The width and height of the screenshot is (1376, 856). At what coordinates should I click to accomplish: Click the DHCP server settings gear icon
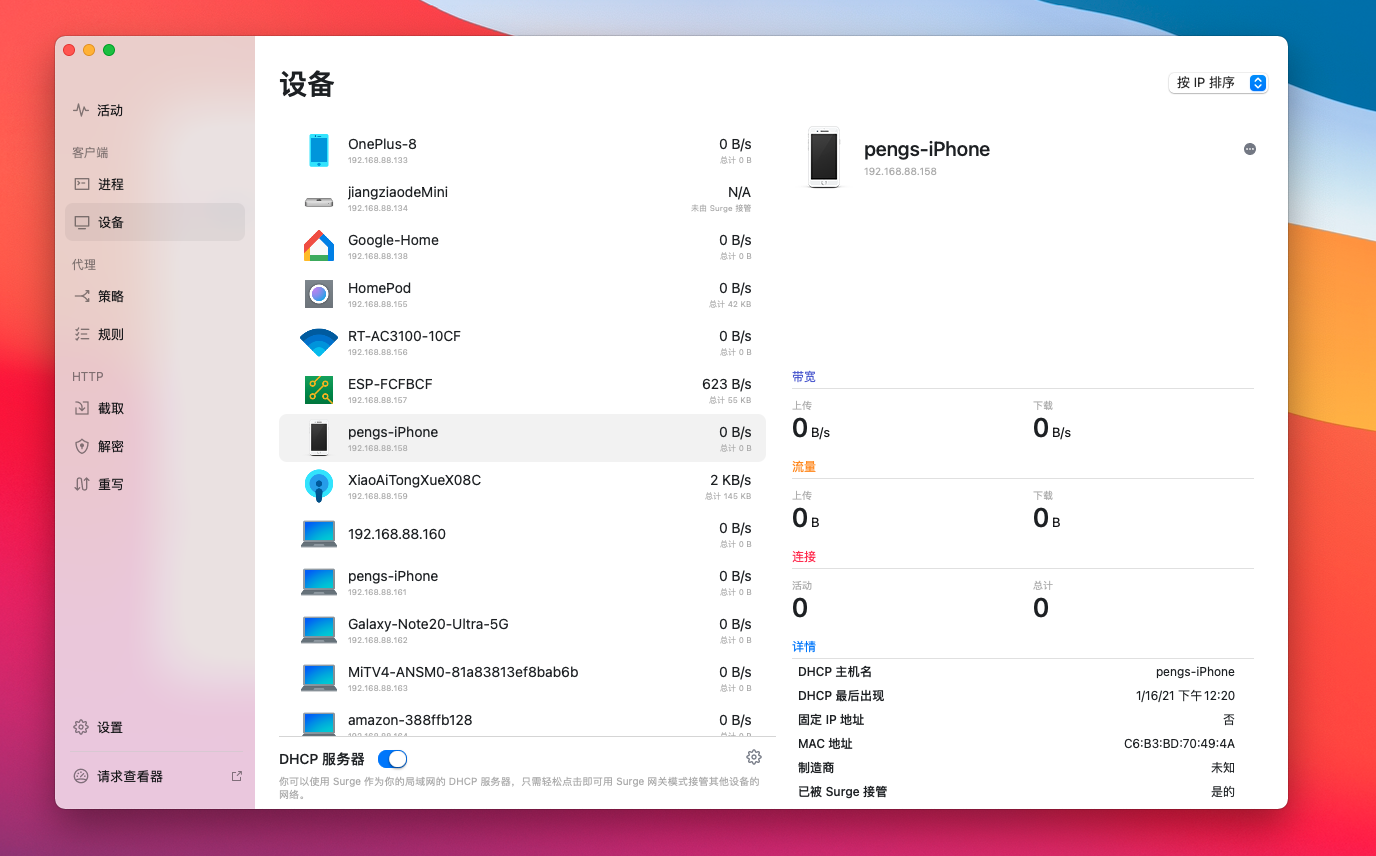[754, 757]
